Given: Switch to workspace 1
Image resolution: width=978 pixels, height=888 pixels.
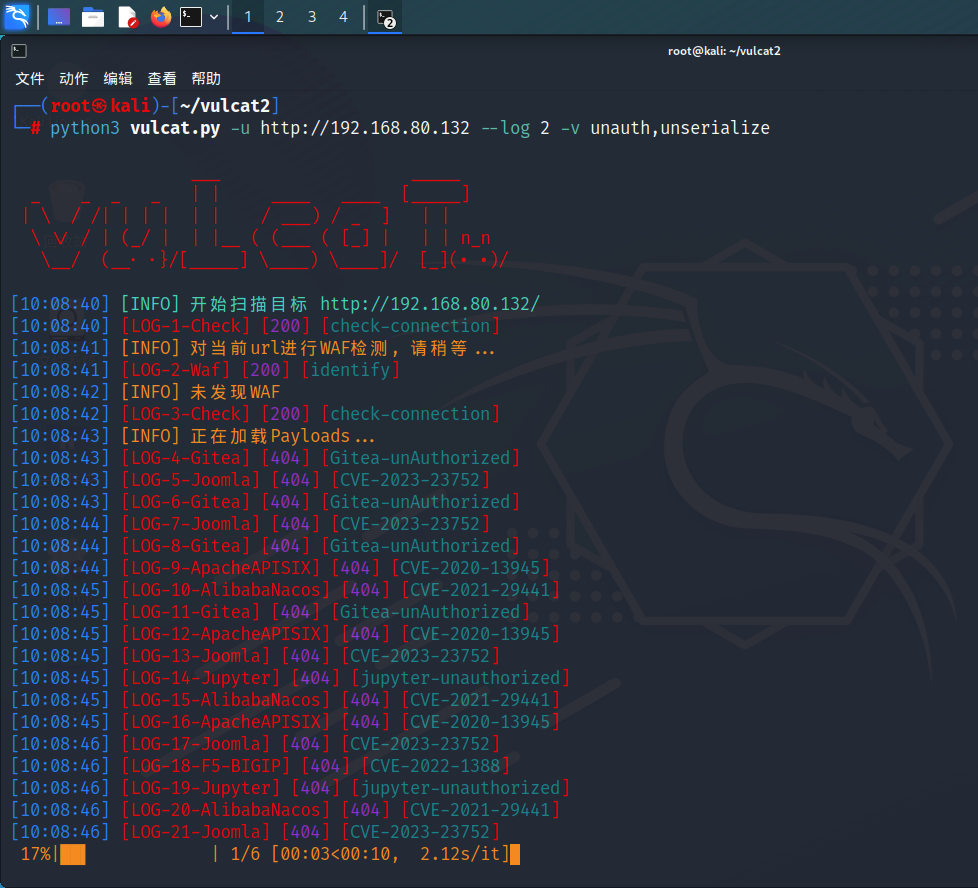Looking at the screenshot, I should tap(248, 17).
